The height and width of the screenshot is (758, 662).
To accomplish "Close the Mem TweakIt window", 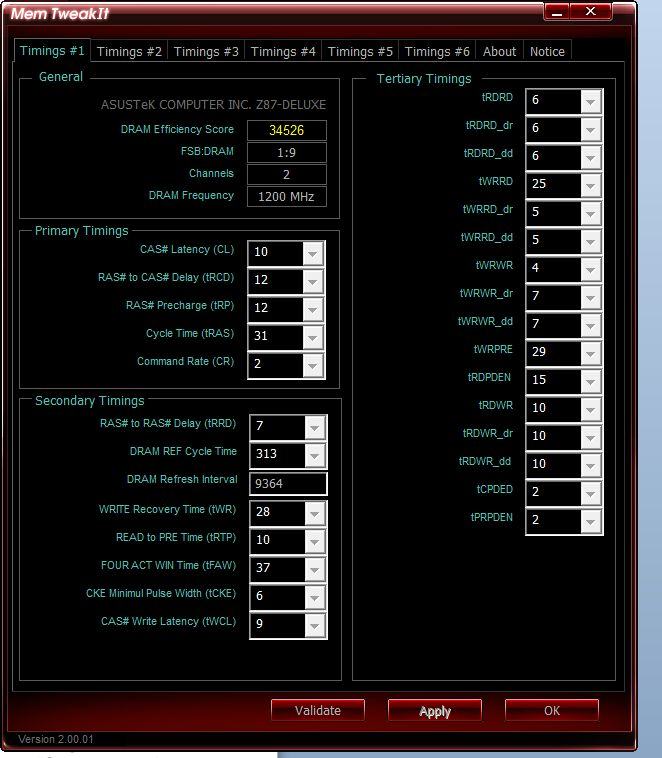I will pyautogui.click(x=590, y=12).
